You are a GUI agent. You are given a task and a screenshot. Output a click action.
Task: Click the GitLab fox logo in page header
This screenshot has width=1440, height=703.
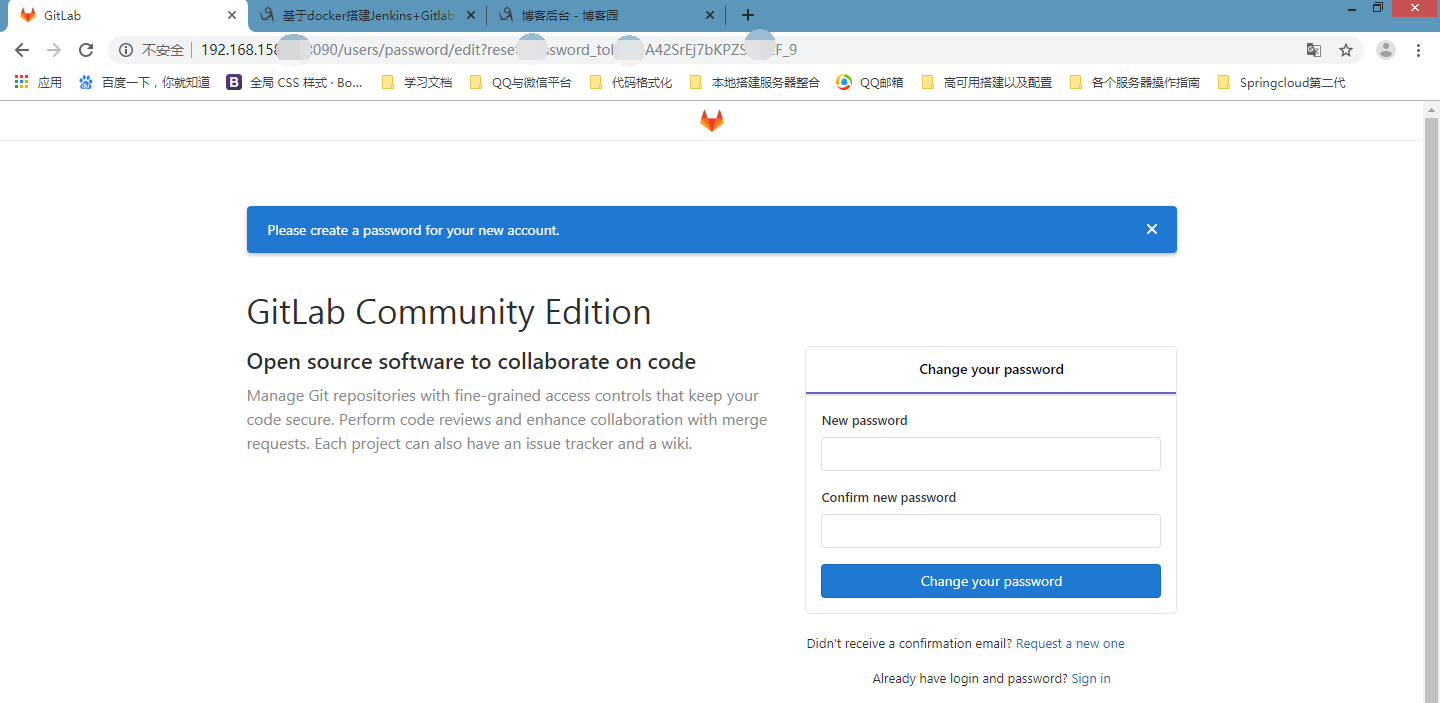711,121
